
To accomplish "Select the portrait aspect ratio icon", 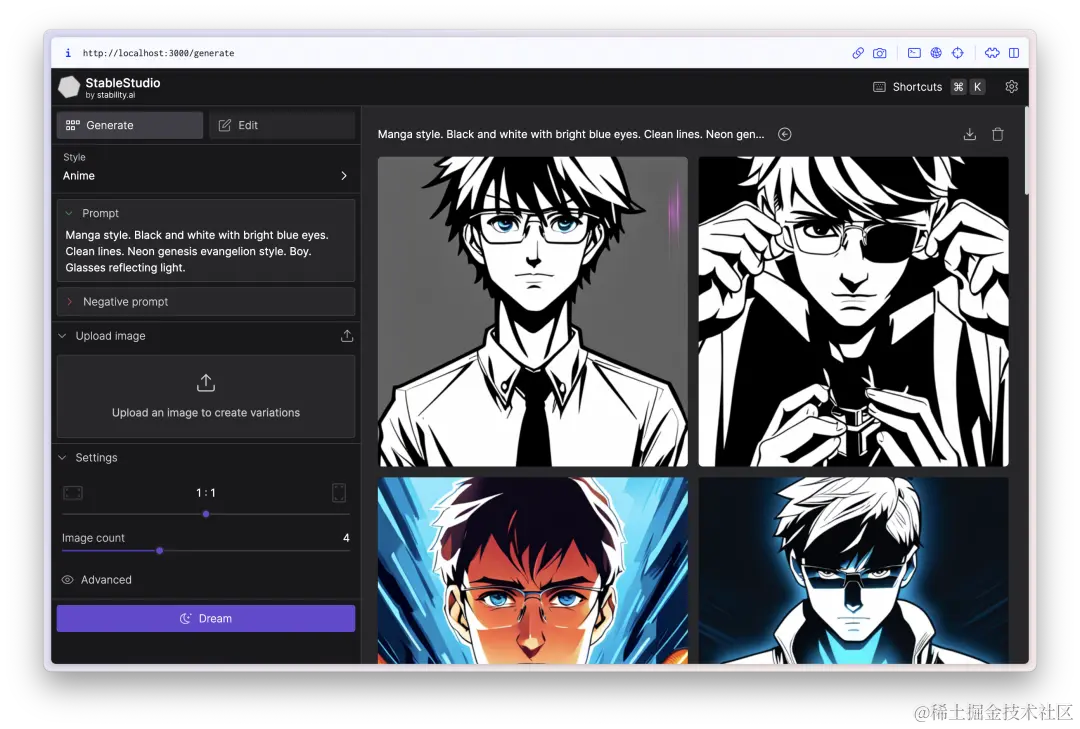I will tap(339, 493).
